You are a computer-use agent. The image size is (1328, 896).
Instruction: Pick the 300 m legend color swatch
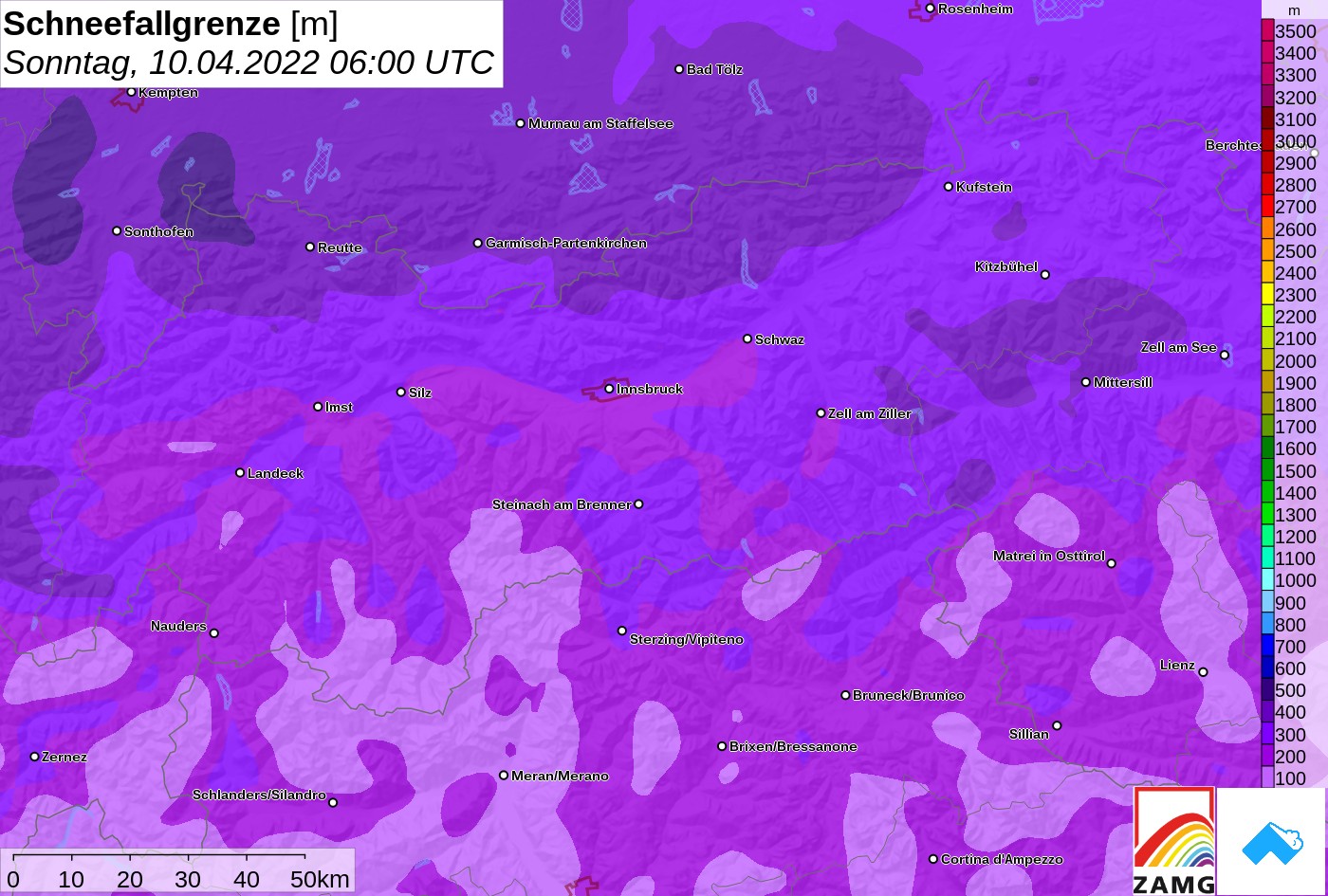point(1267,735)
